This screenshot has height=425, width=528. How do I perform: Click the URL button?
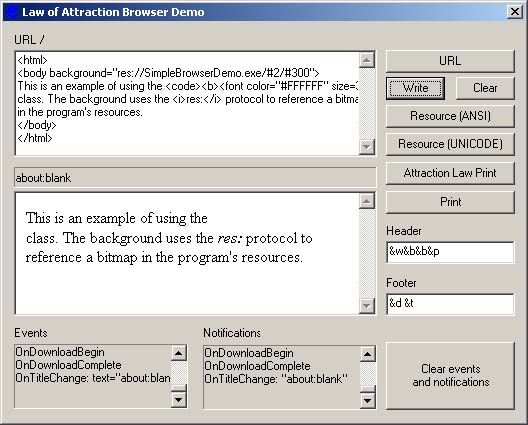(450, 61)
